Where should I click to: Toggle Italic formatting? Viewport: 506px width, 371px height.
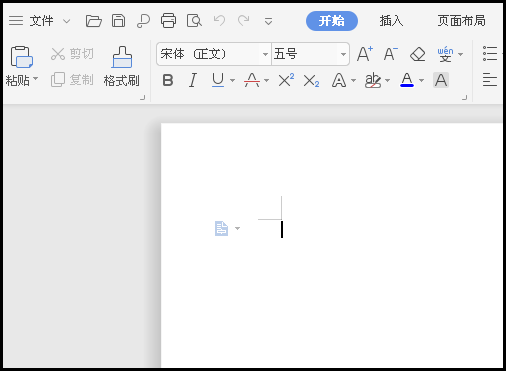[193, 80]
